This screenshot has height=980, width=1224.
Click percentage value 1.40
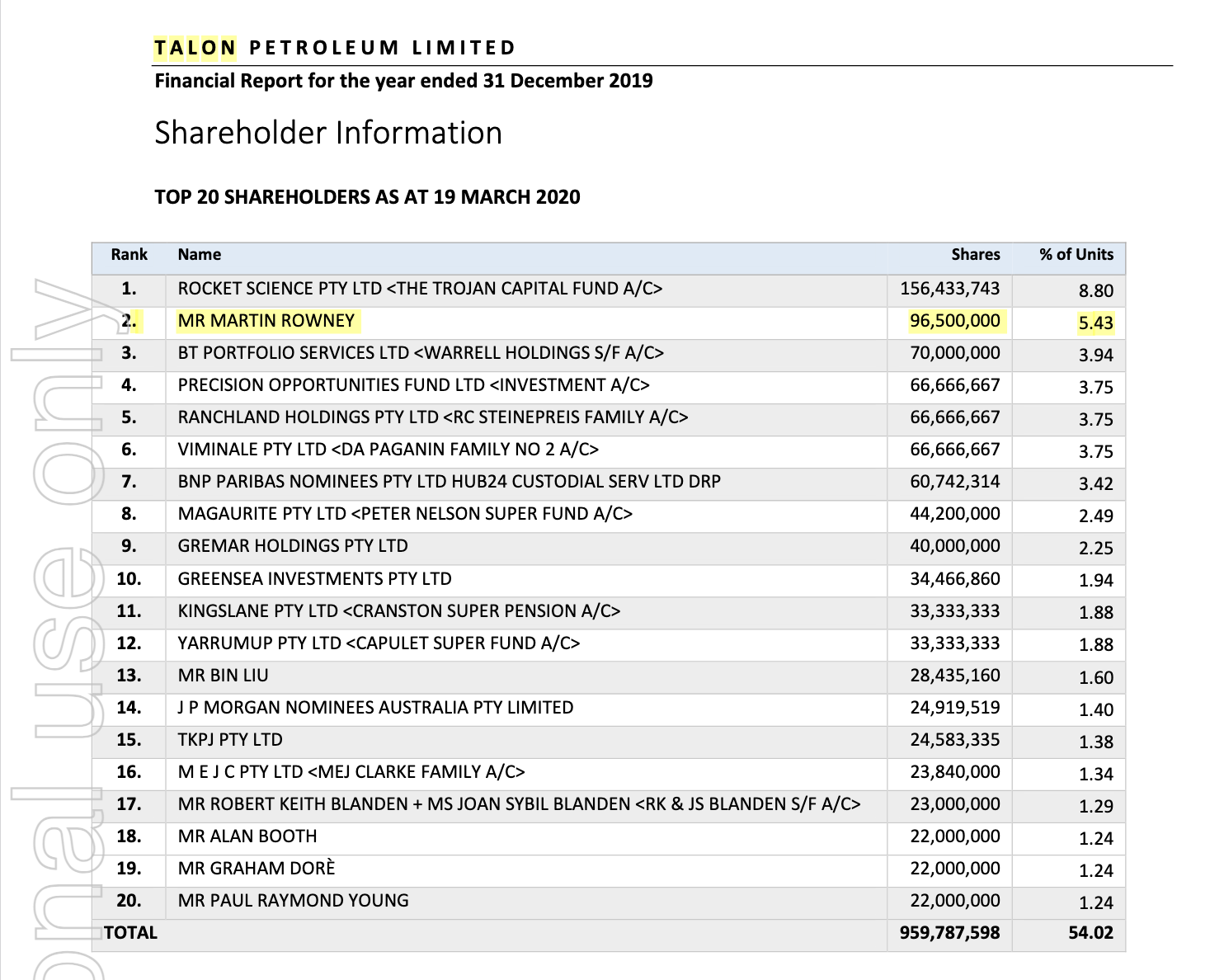point(1096,709)
